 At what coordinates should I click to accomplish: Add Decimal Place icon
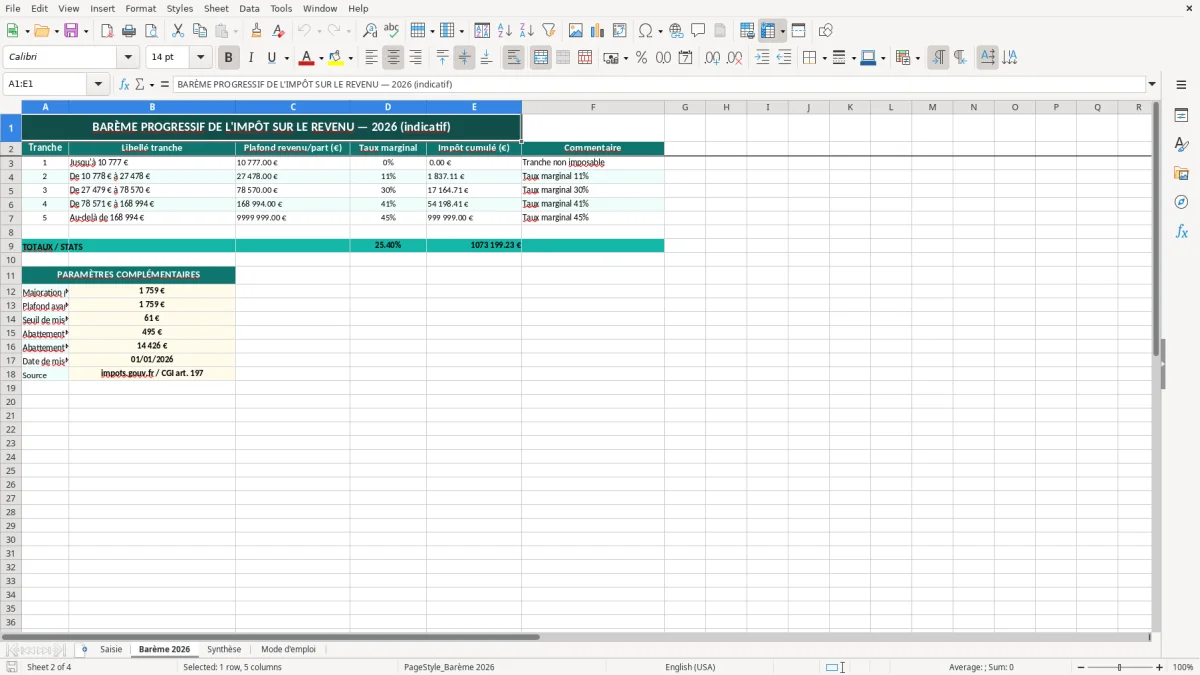[x=713, y=58]
